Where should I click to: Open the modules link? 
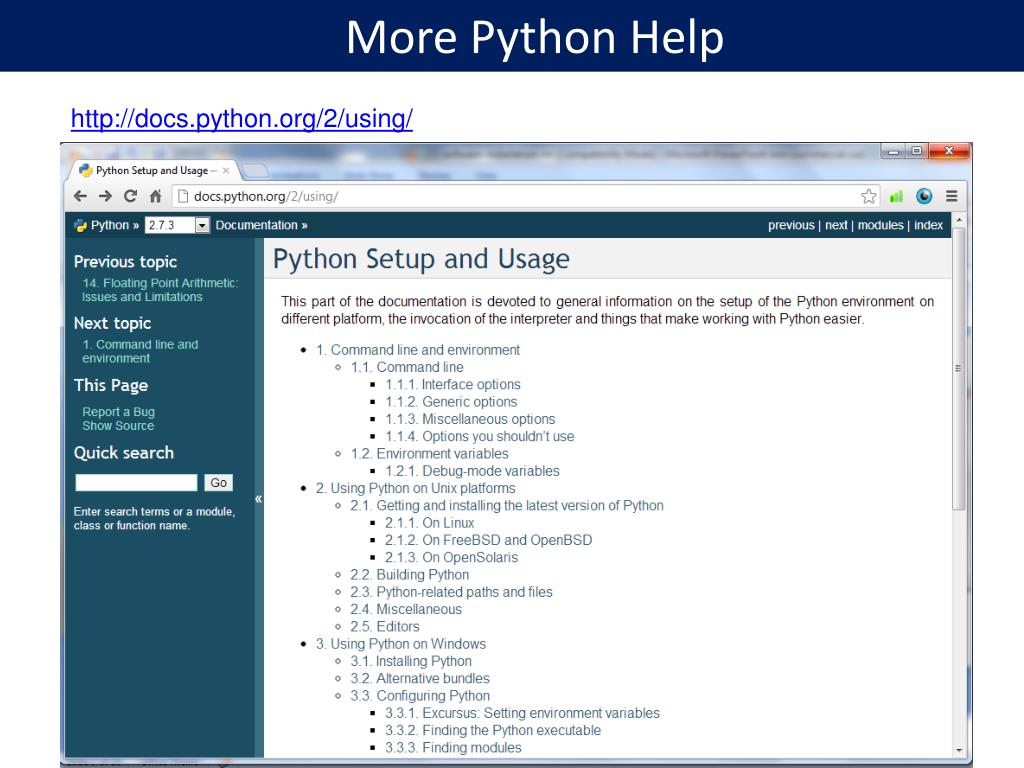[880, 225]
